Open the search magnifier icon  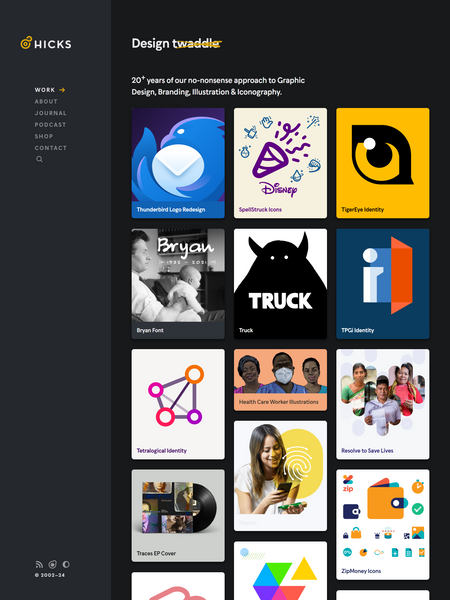tap(39, 159)
